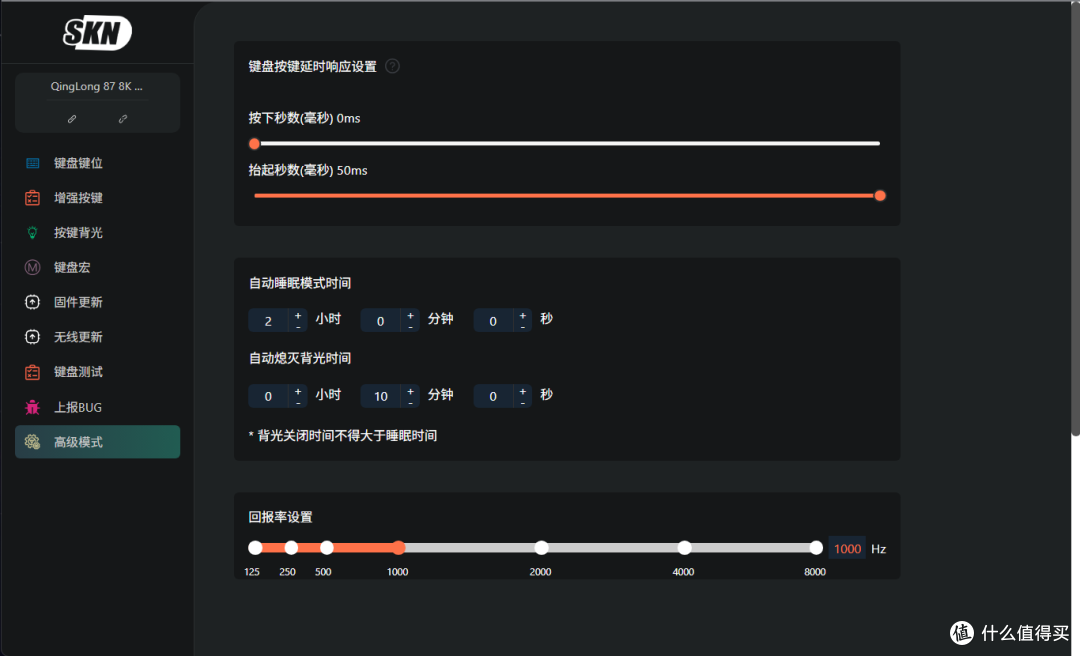Open the 键盘键位 menu

pyautogui.click(x=97, y=163)
